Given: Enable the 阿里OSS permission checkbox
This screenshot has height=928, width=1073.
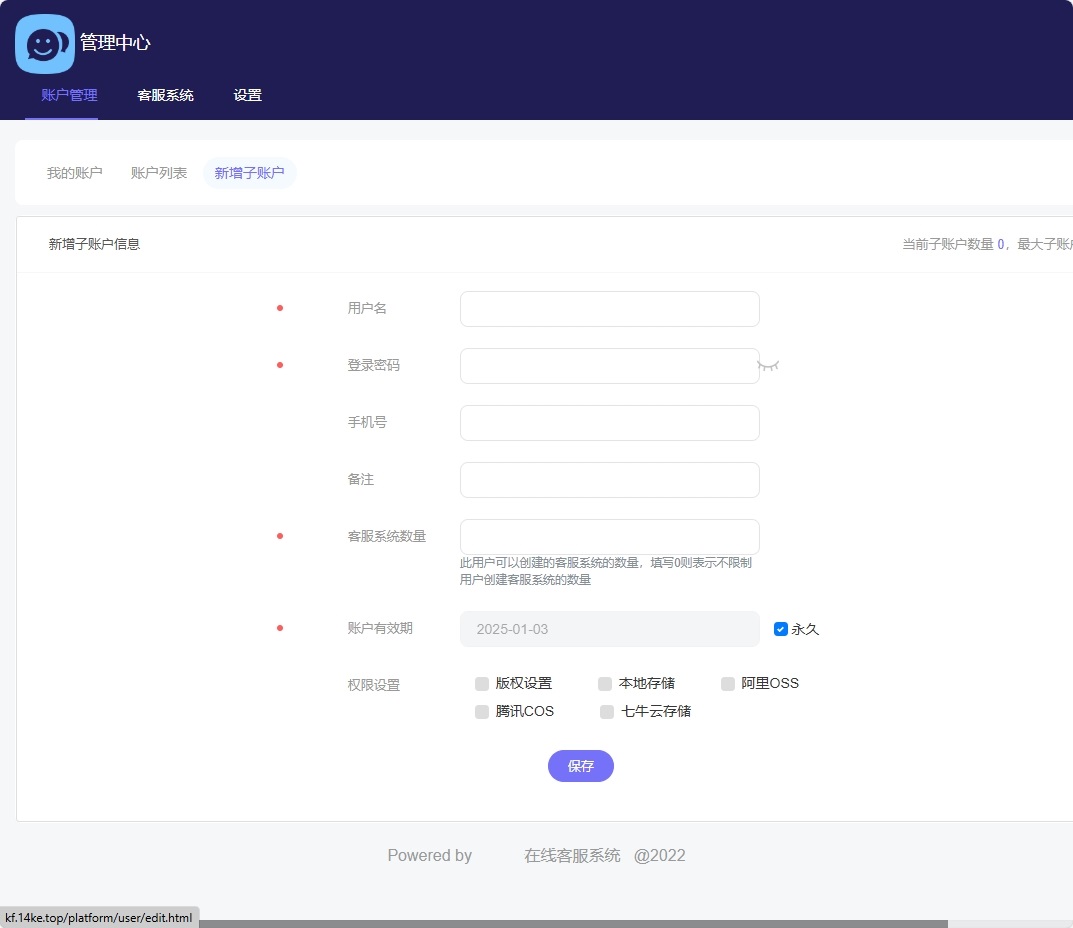Looking at the screenshot, I should pyautogui.click(x=728, y=684).
